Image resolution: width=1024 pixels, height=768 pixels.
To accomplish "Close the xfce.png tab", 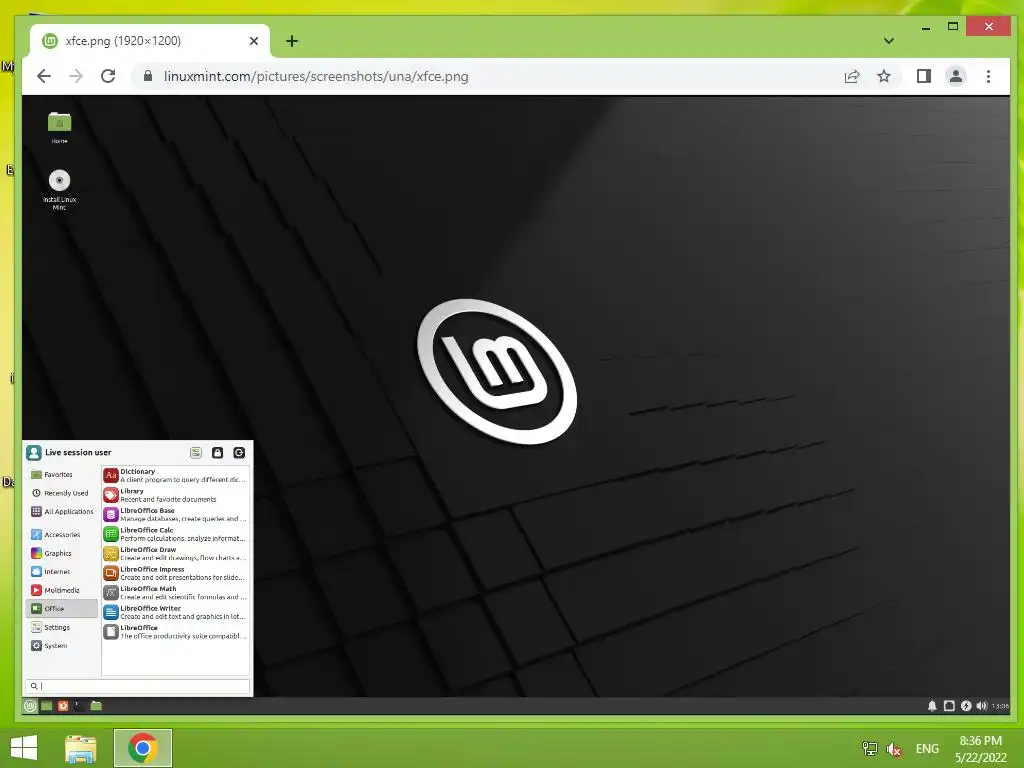I will 254,41.
